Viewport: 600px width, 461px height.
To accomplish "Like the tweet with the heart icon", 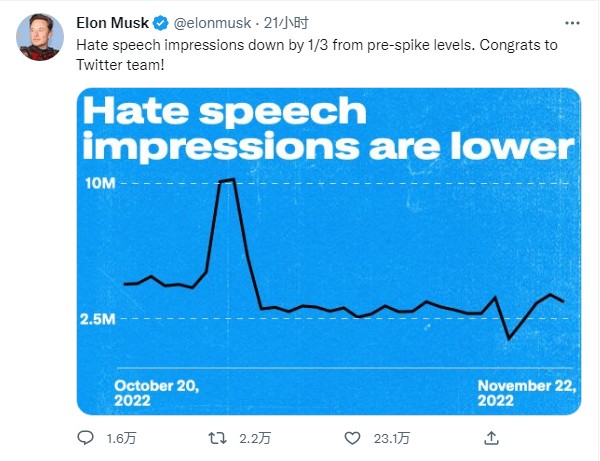I will [x=351, y=438].
